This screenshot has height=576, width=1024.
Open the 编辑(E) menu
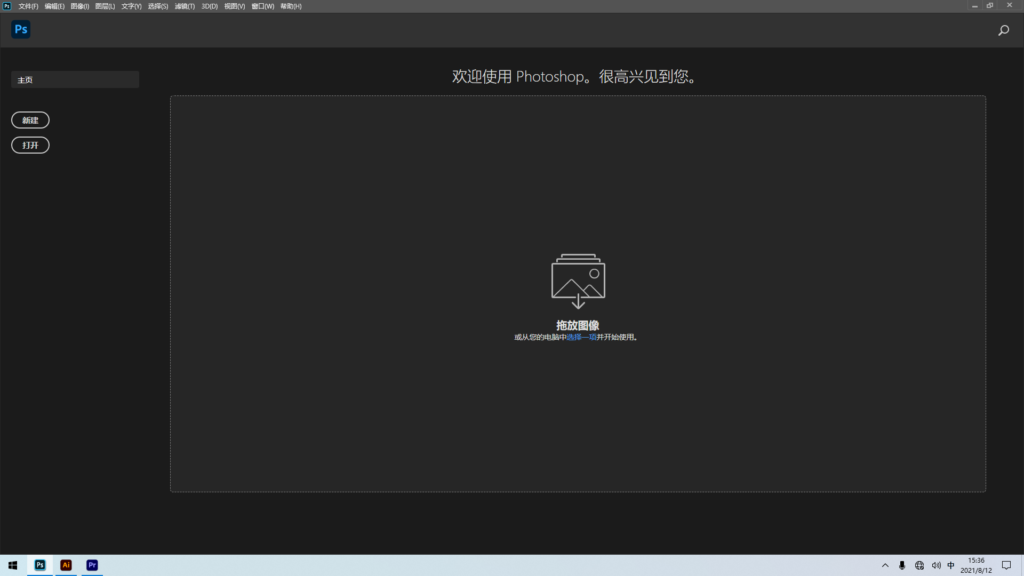tap(54, 6)
